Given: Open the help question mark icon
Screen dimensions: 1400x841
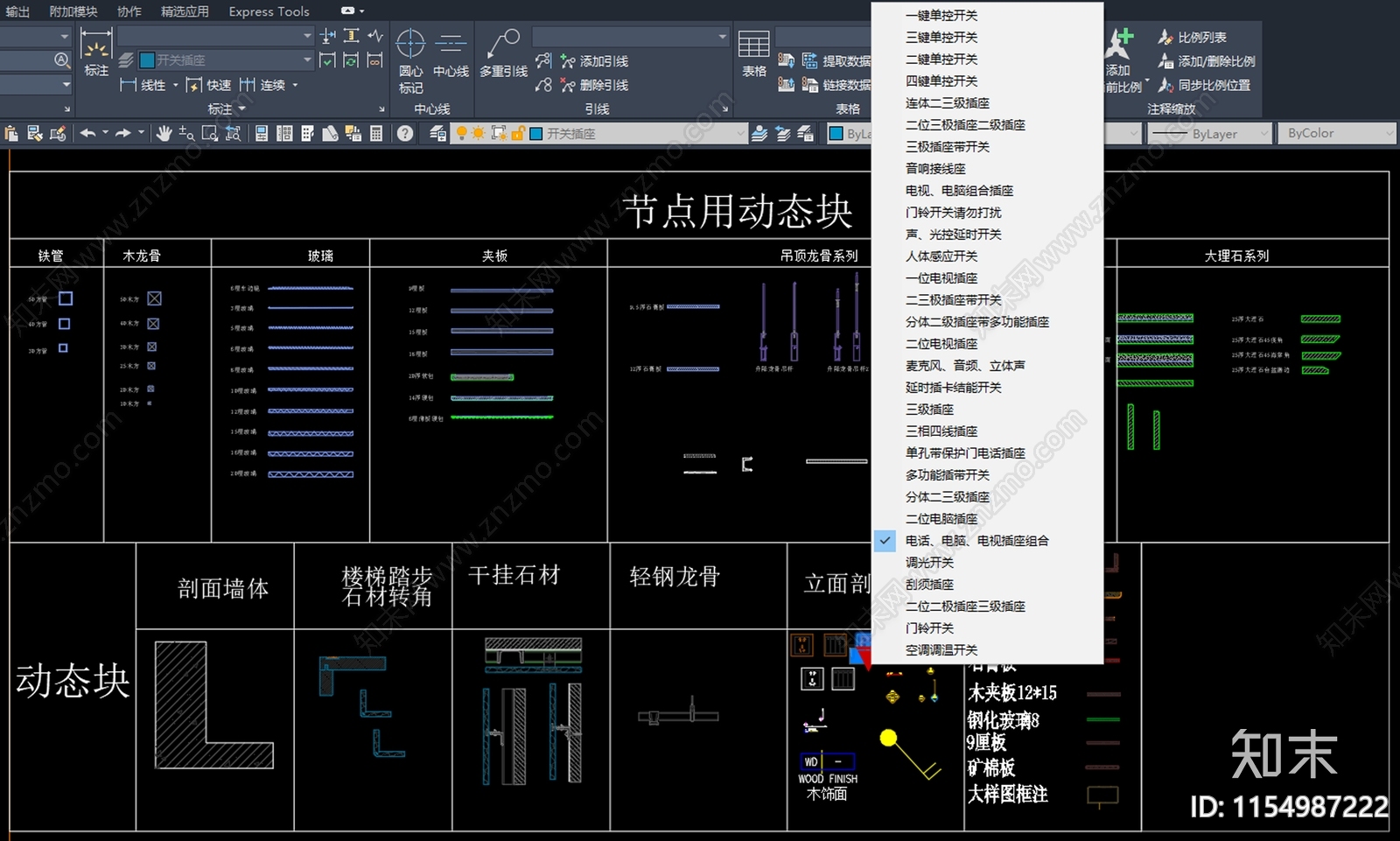Looking at the screenshot, I should pos(405,133).
